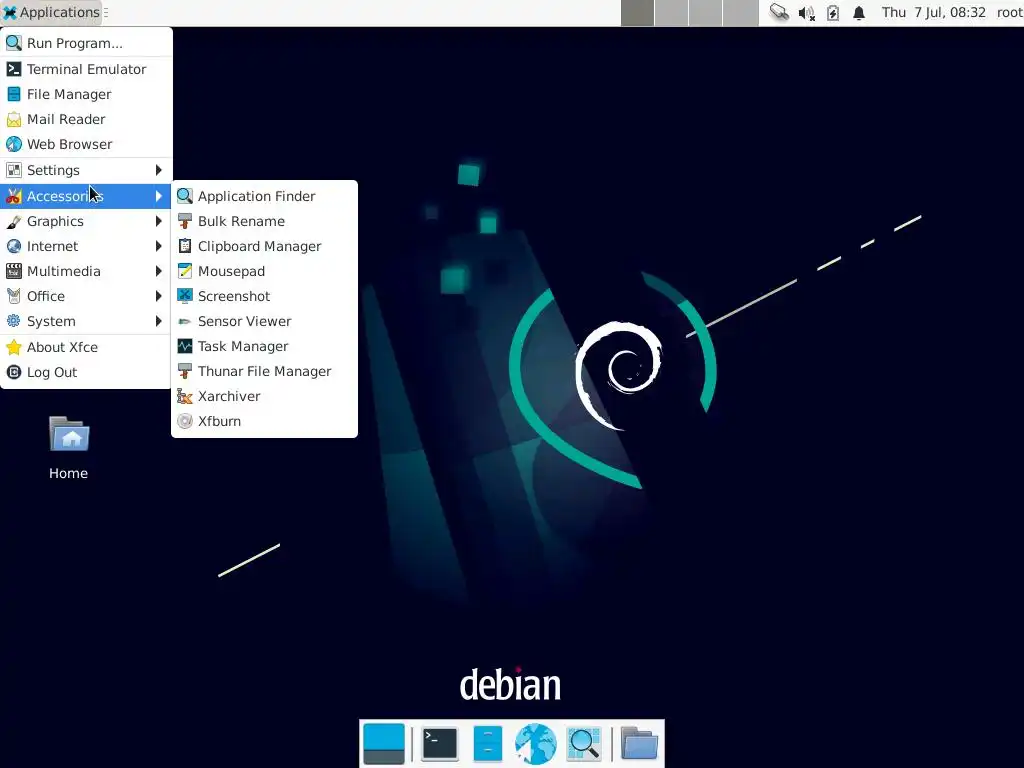Switch to the first workspace in the pager
Viewport: 1024px width, 768px height.
637,12
